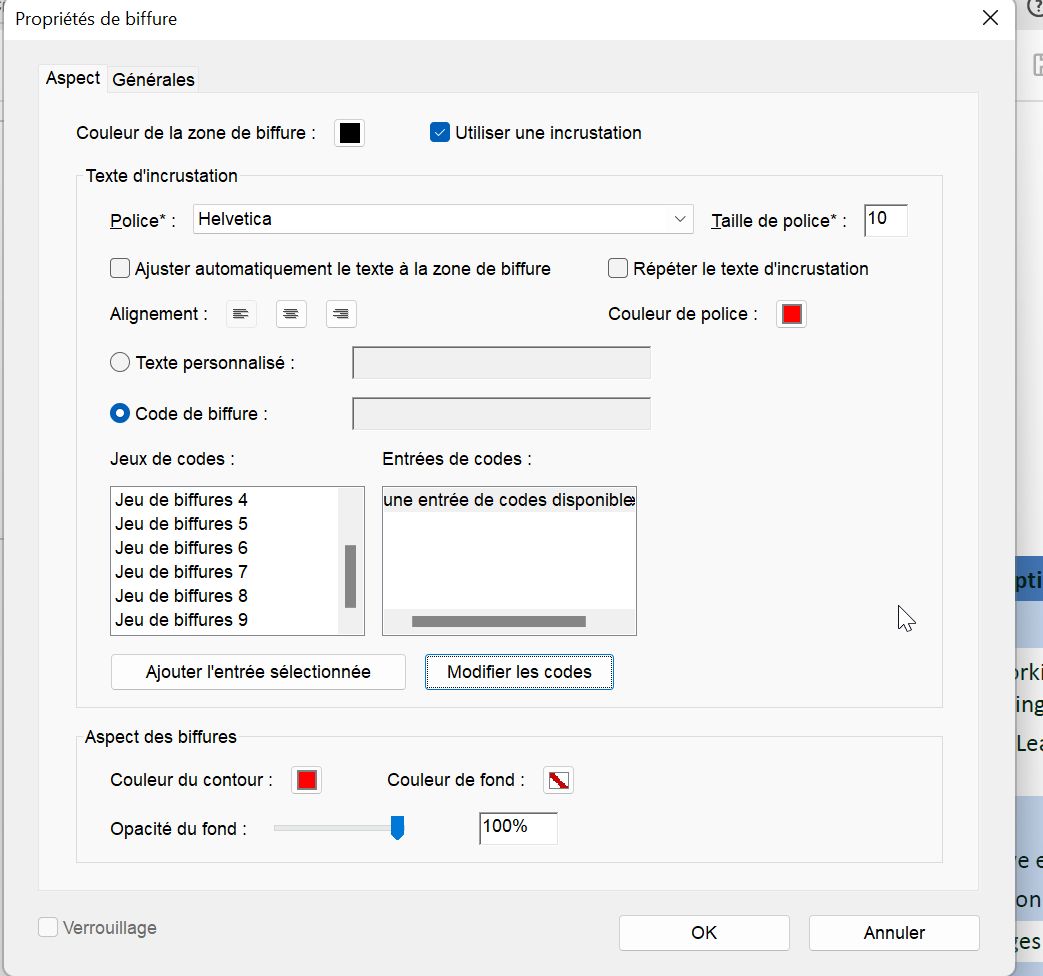Click the Opacité du fond slider handle
The width and height of the screenshot is (1043, 976).
tap(397, 827)
